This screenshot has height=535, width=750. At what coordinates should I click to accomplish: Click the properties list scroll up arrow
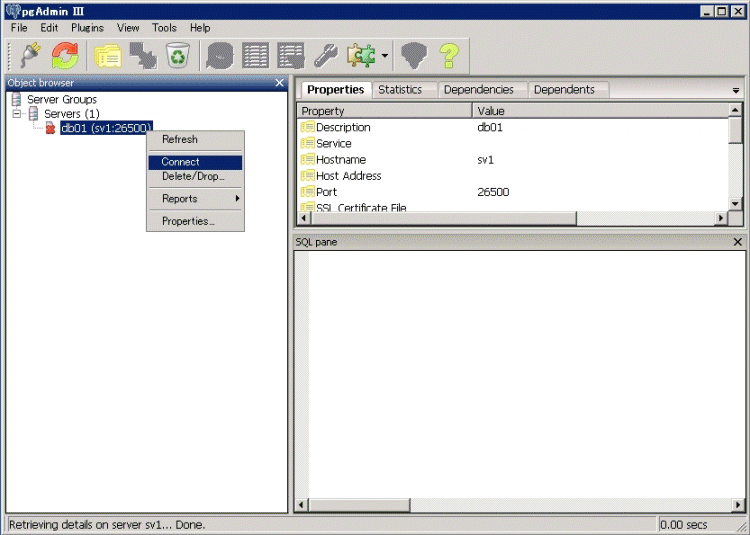[x=735, y=110]
